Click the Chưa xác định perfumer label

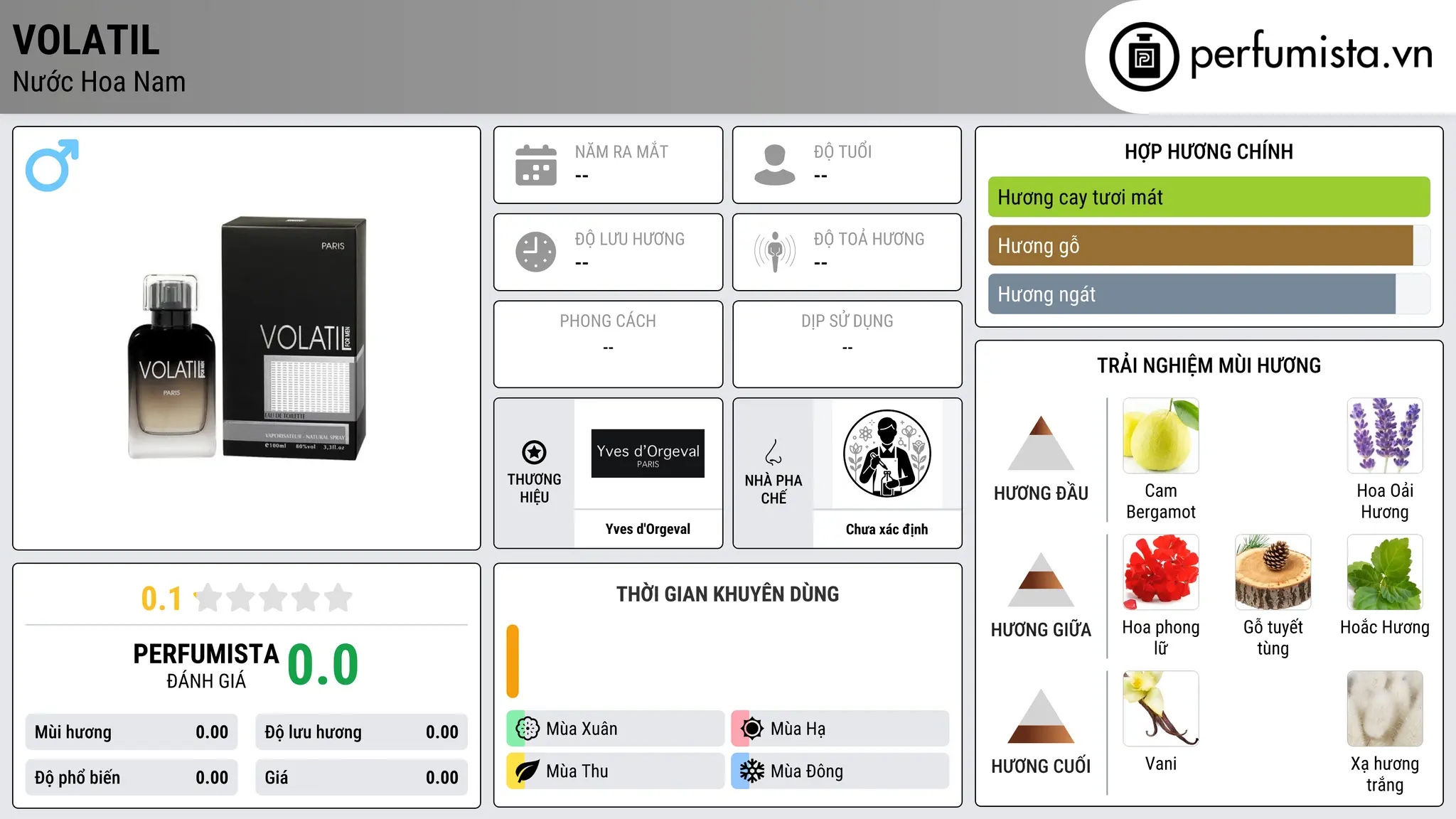(887, 529)
